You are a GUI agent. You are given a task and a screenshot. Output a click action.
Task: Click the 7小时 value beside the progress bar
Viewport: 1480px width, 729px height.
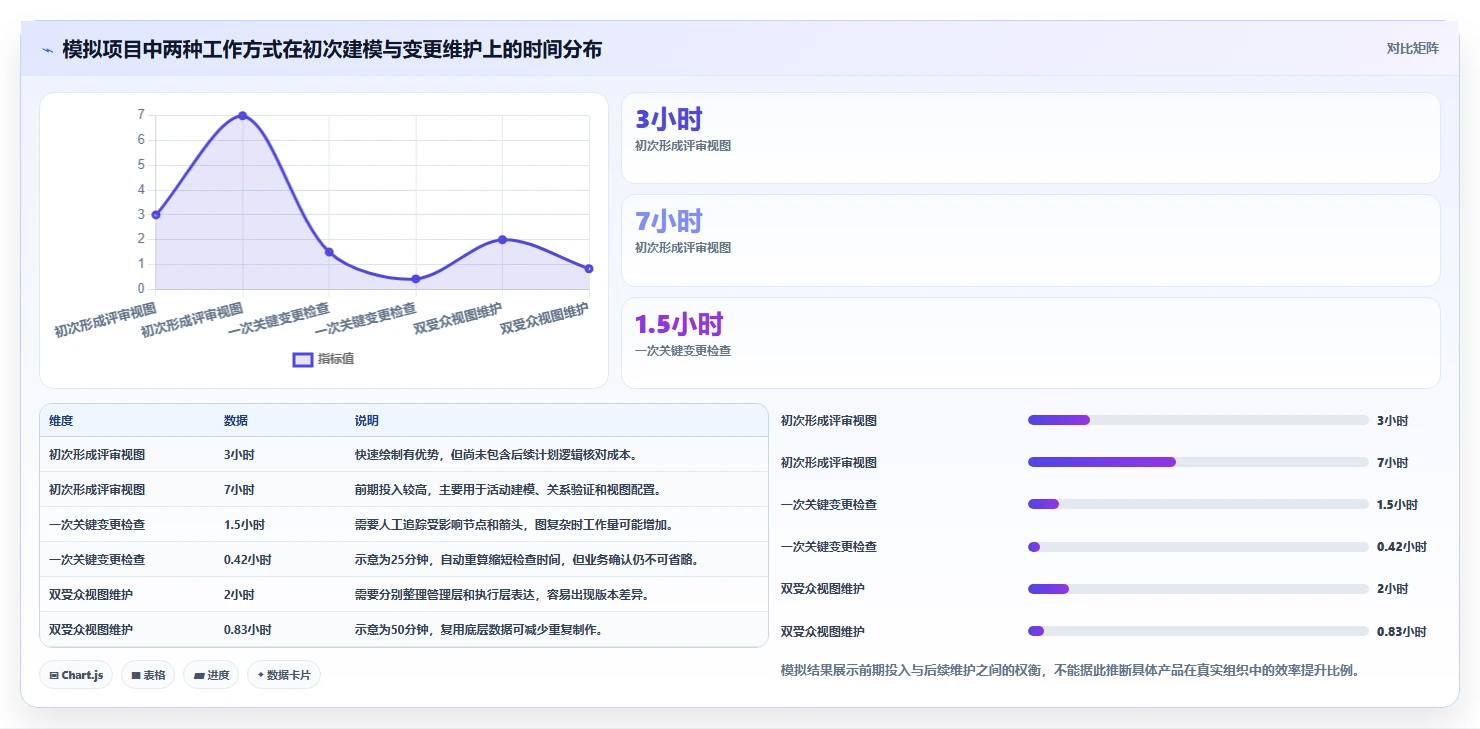[1392, 463]
